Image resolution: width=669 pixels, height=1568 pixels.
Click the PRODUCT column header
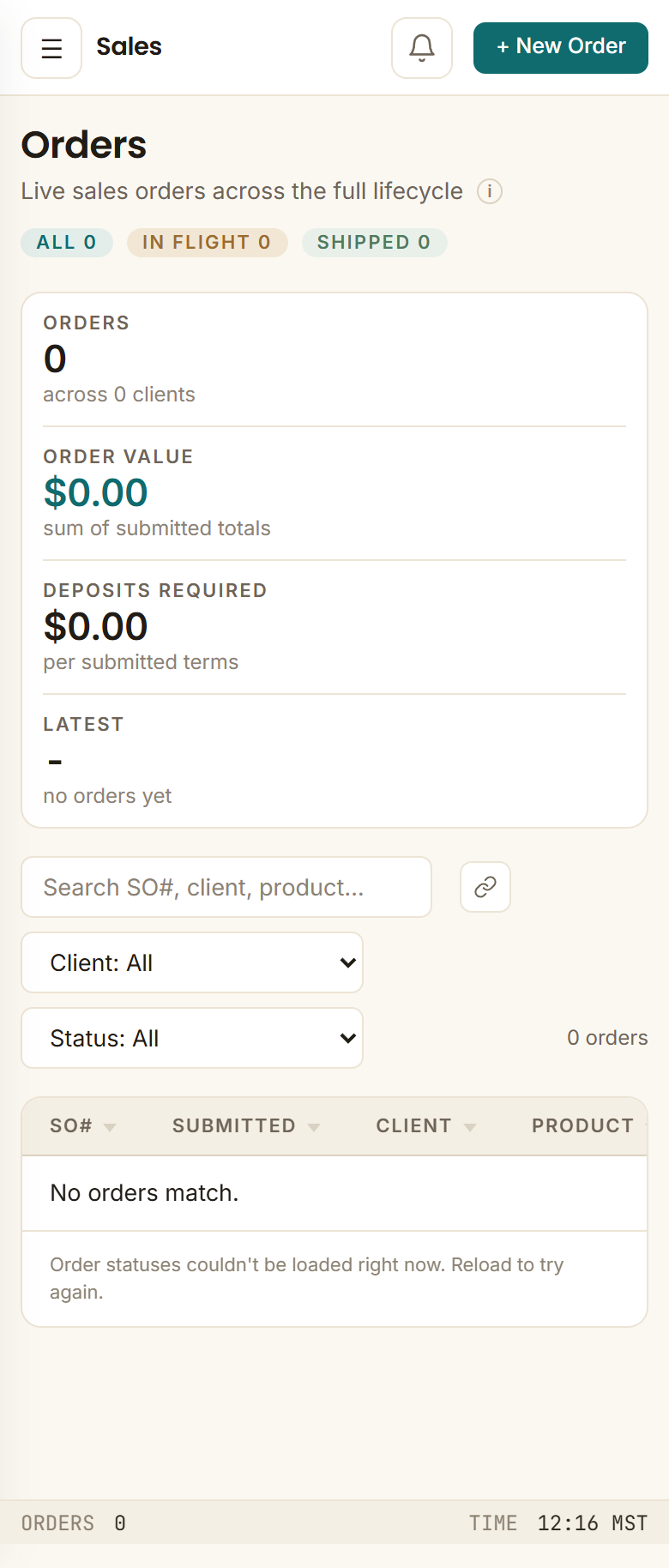pyautogui.click(x=582, y=1126)
